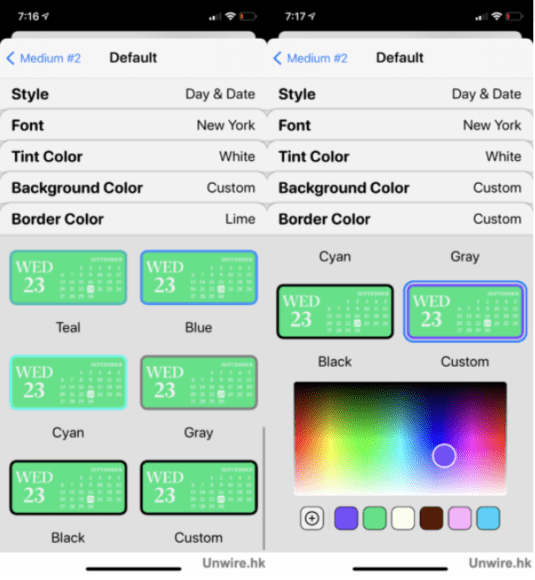The width and height of the screenshot is (535, 580).
Task: Click Wi-Fi icon in right status bar
Action: tap(497, 16)
